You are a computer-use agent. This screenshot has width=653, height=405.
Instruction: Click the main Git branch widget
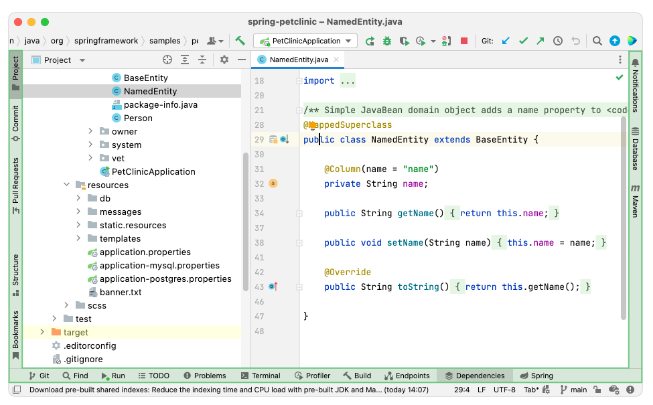(x=573, y=390)
